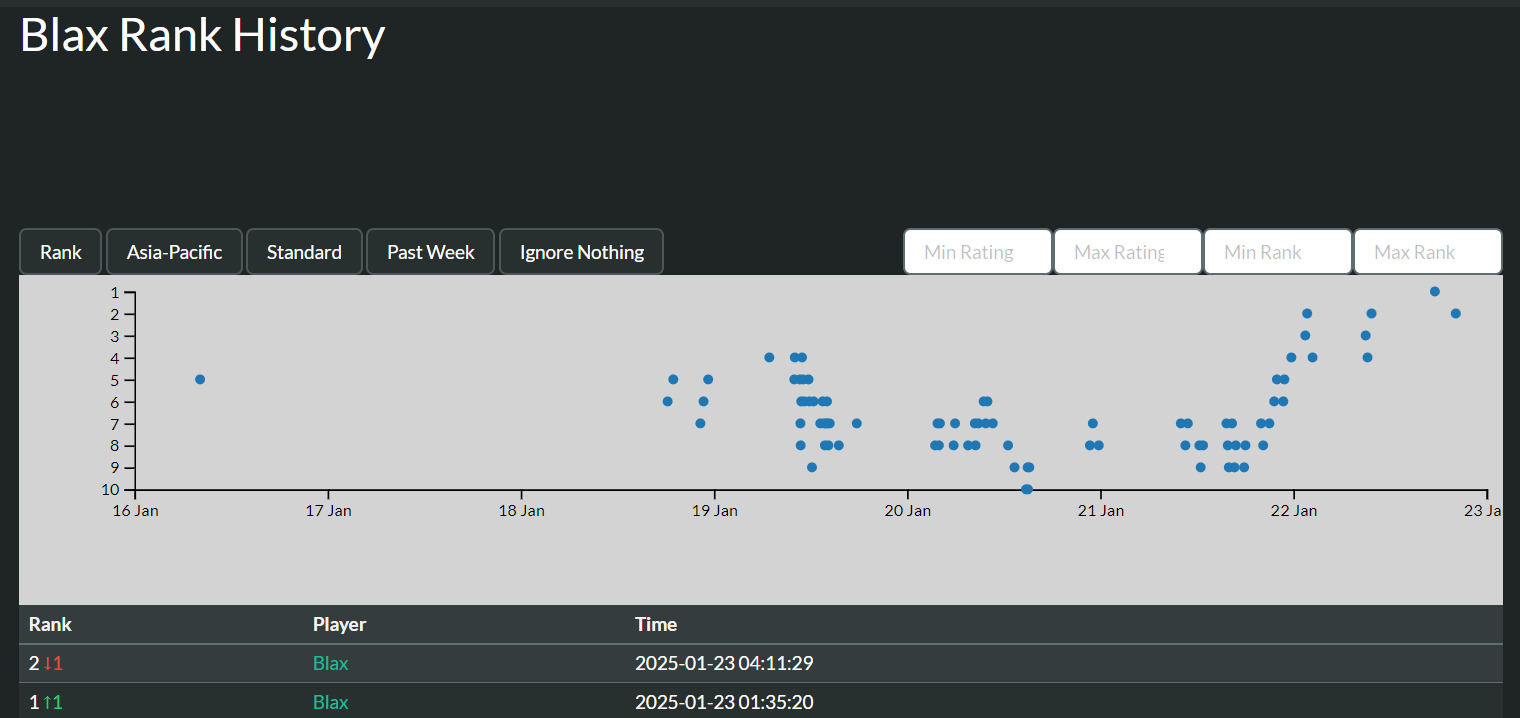The width and height of the screenshot is (1520, 718).
Task: Click the Player column header
Action: 339,624
